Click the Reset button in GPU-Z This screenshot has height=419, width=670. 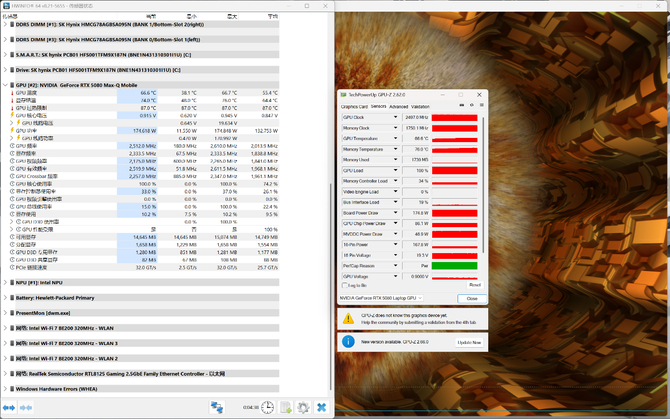475,285
